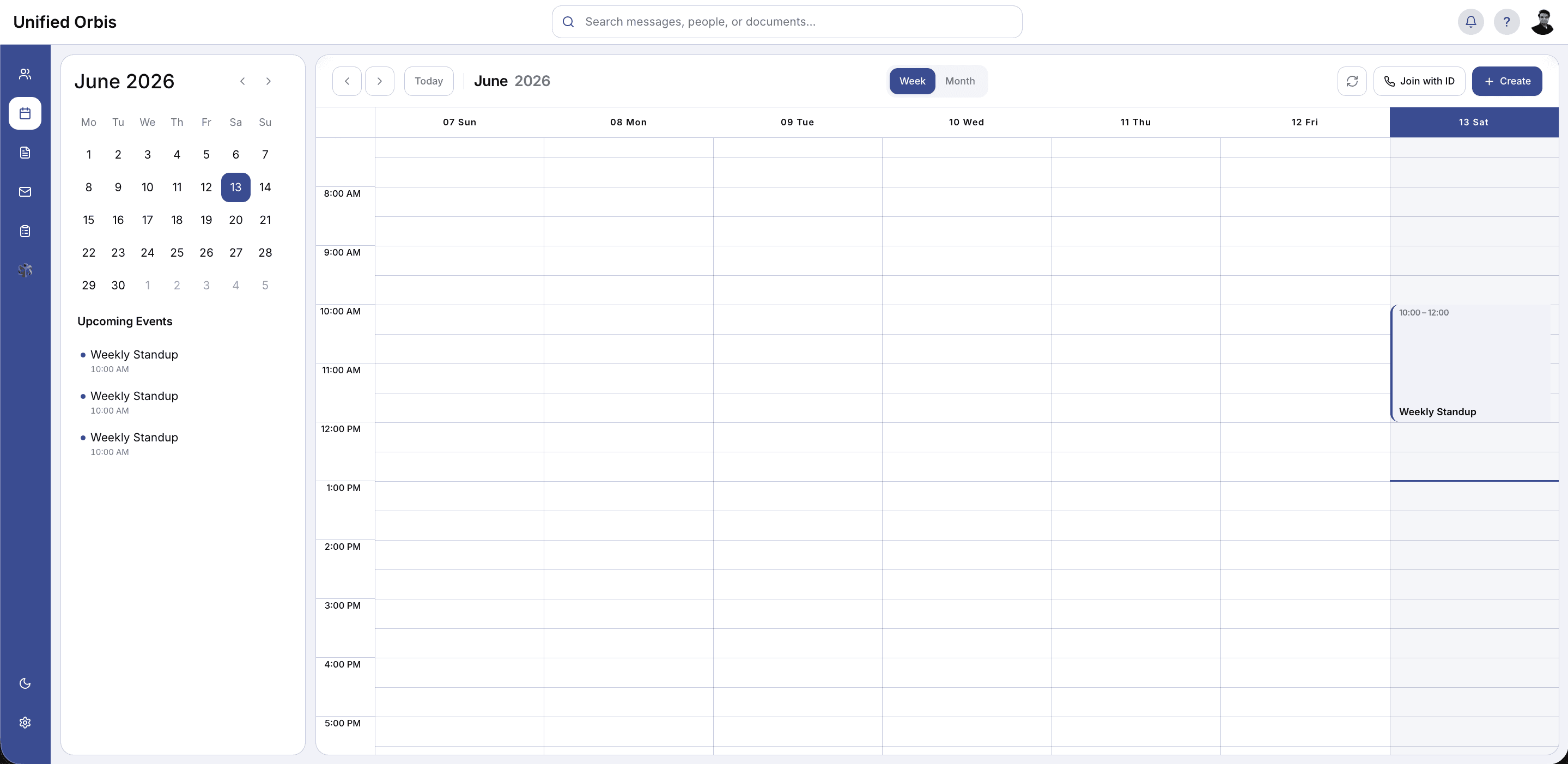Select June 17 in mini calendar
1568x764 pixels.
click(x=147, y=220)
